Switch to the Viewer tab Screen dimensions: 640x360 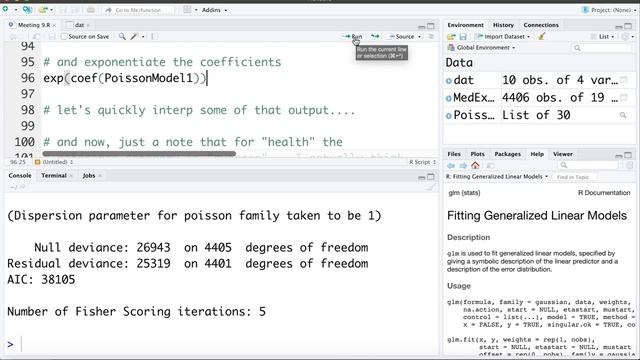(562, 154)
